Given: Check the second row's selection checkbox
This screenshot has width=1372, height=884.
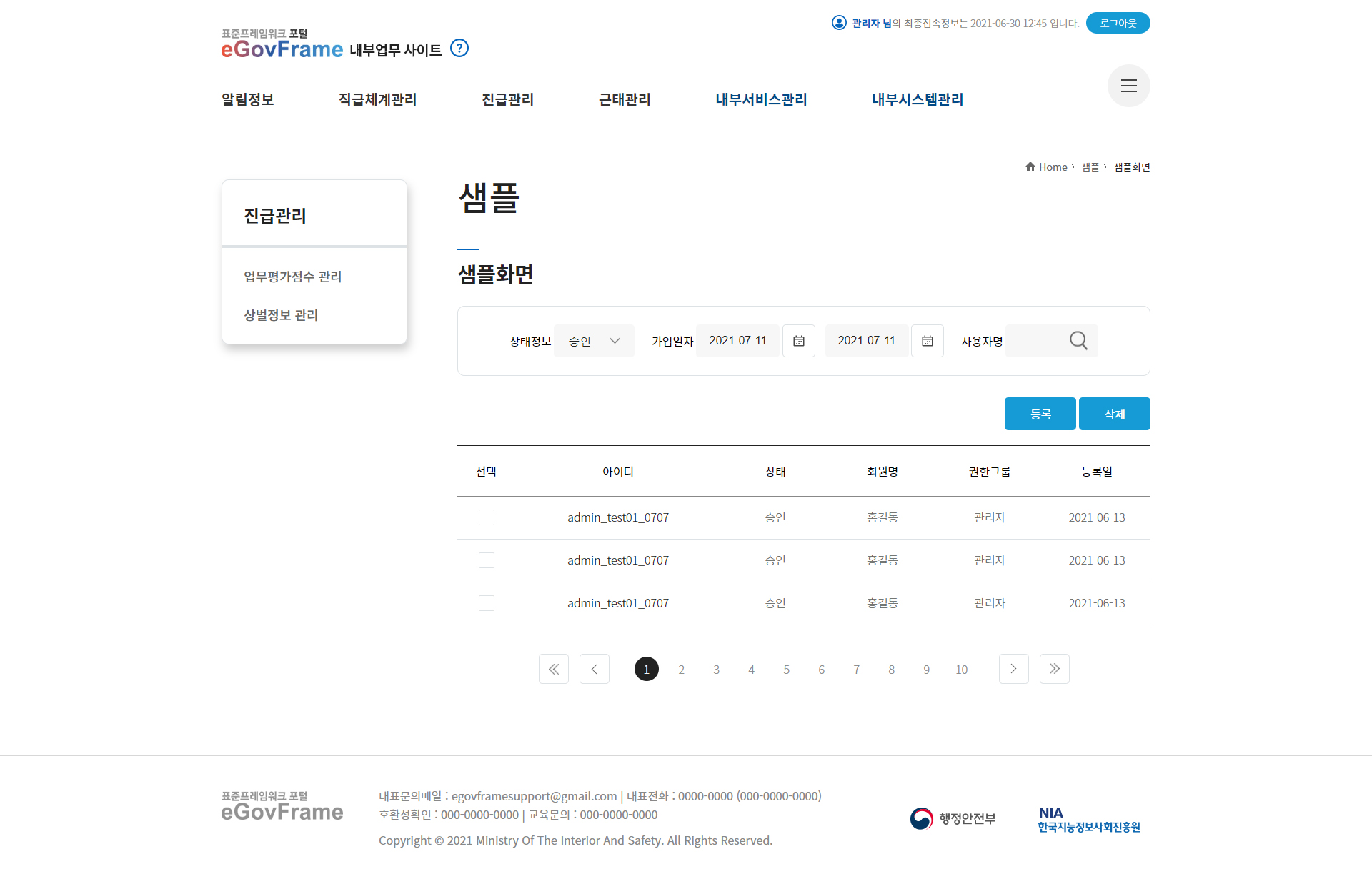Looking at the screenshot, I should click(x=487, y=560).
